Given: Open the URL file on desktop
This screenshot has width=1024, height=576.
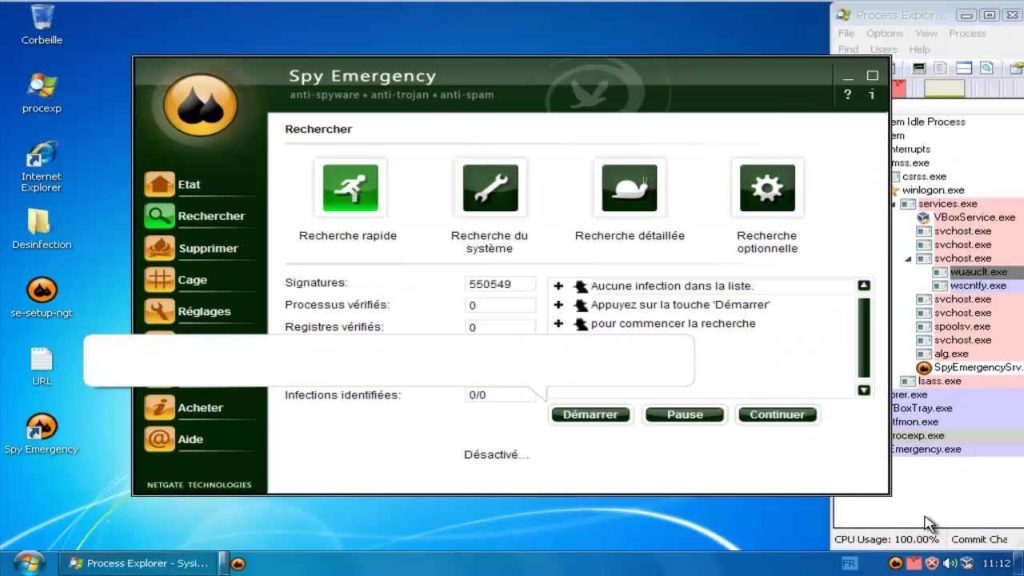Looking at the screenshot, I should point(42,366).
